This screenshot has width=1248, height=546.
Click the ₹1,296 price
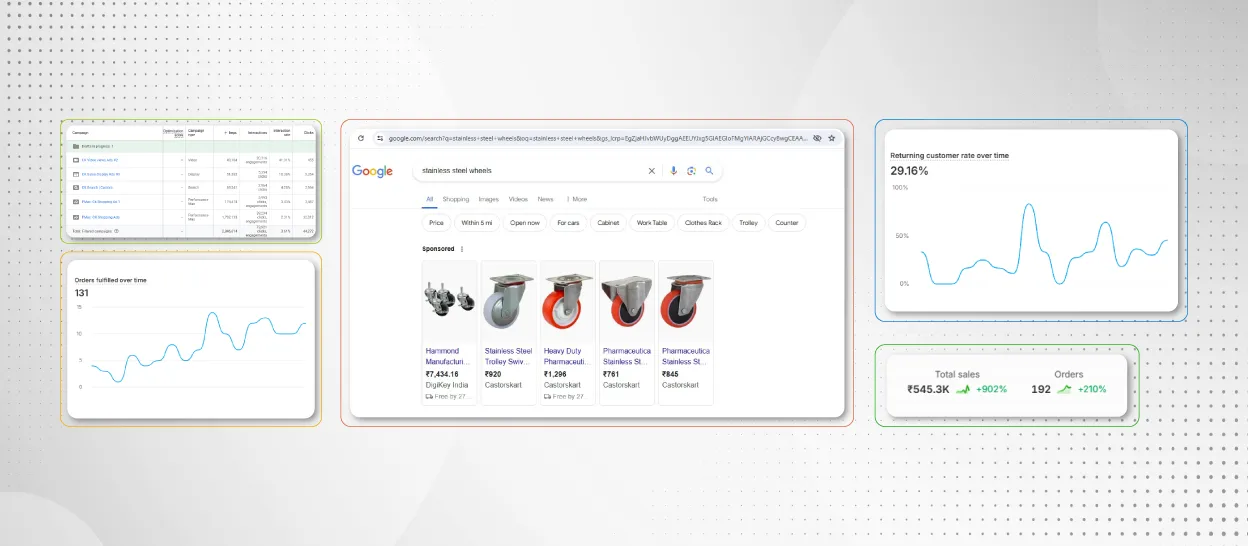(x=555, y=374)
